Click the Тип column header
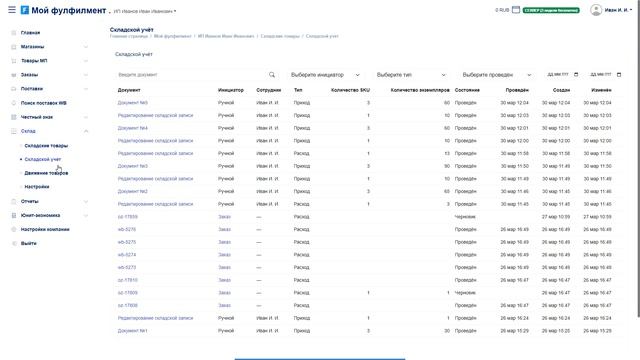The height and width of the screenshot is (360, 640). pyautogui.click(x=298, y=90)
